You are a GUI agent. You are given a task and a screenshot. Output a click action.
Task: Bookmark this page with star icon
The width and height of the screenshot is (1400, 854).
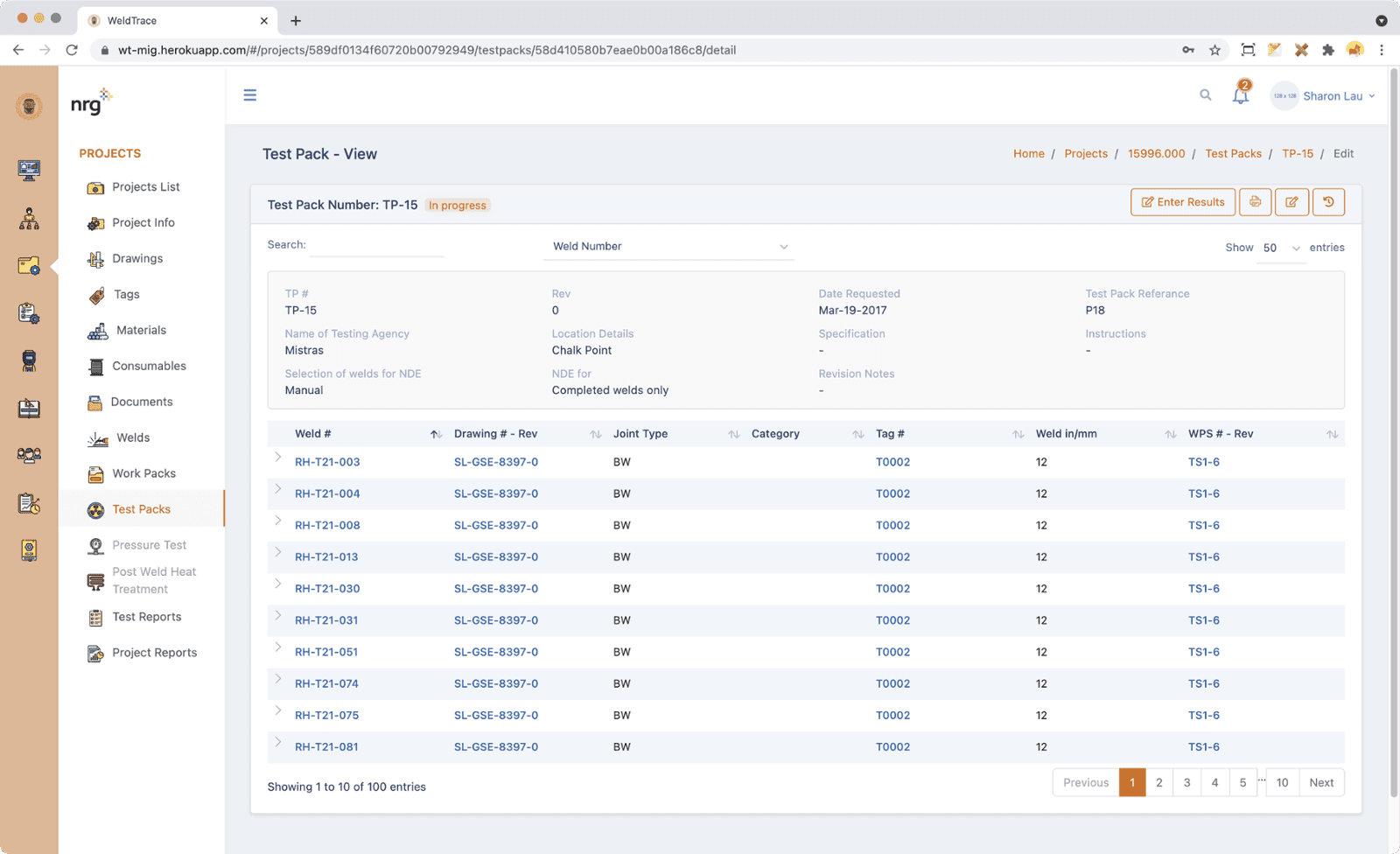click(x=1214, y=50)
